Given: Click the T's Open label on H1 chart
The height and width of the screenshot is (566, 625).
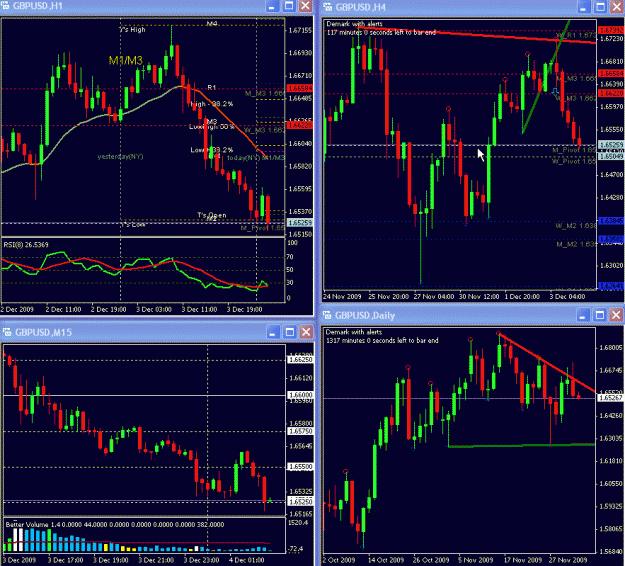Looking at the screenshot, I should [x=212, y=215].
